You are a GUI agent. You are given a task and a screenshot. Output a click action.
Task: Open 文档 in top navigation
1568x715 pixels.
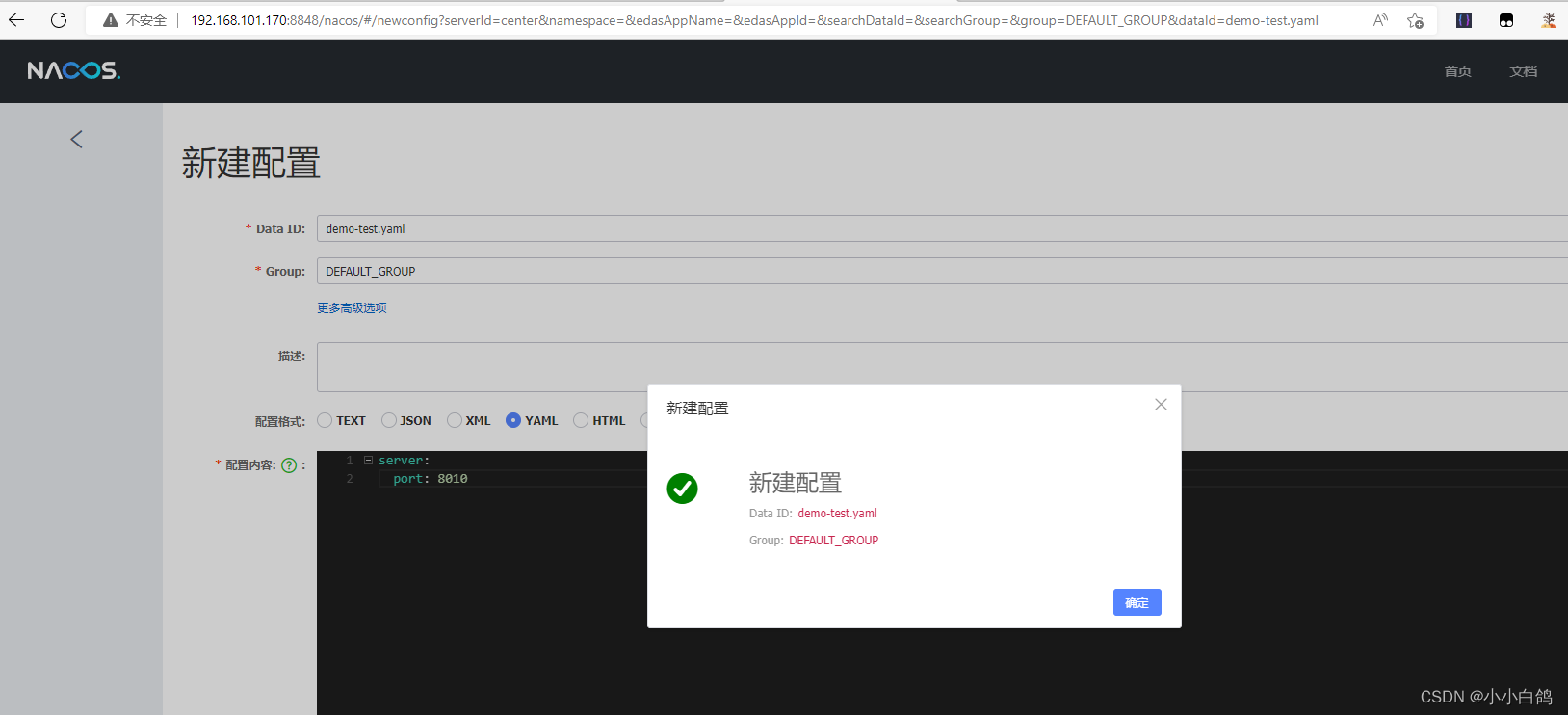click(1524, 71)
